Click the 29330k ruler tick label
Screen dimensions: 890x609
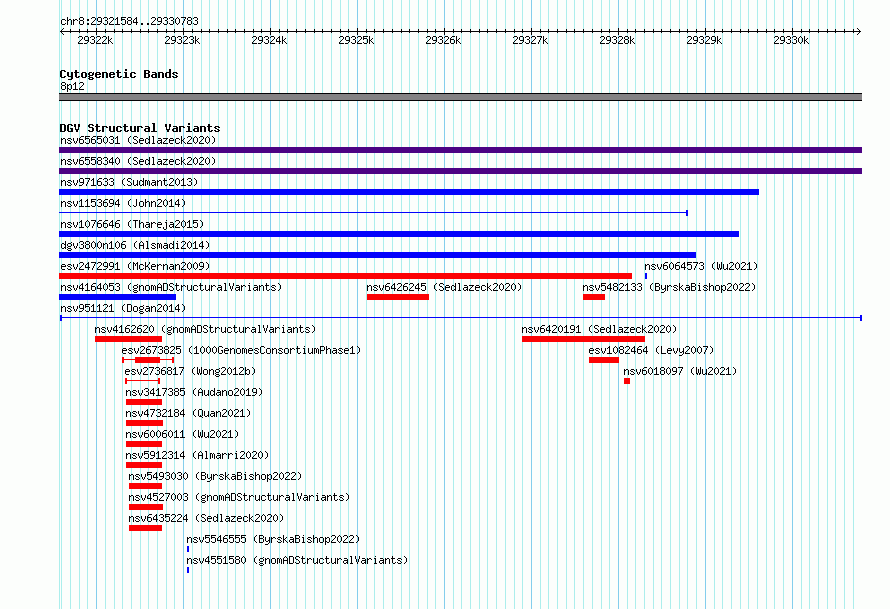791,40
